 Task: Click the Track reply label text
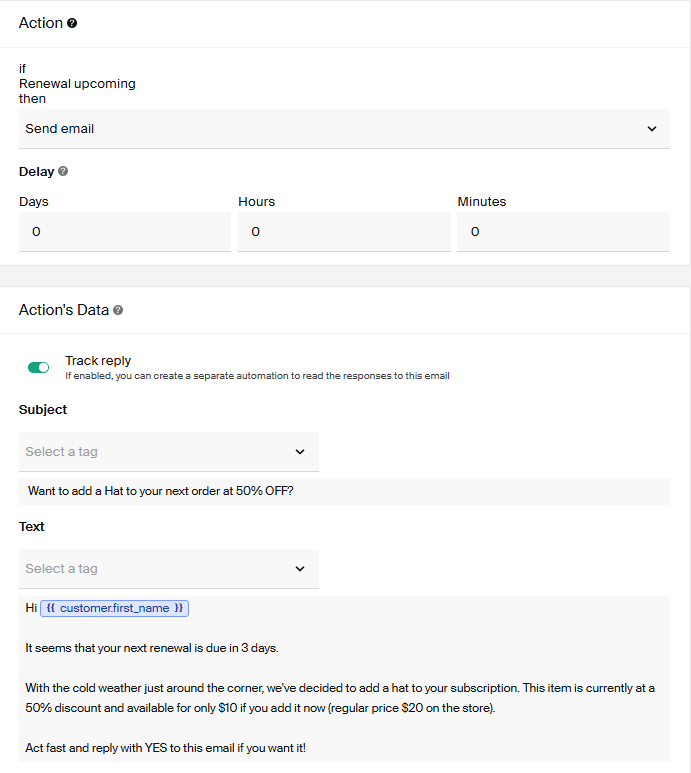pos(98,360)
